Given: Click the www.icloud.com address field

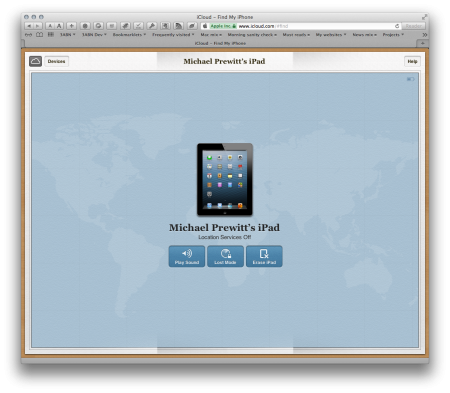Looking at the screenshot, I should 301,26.
